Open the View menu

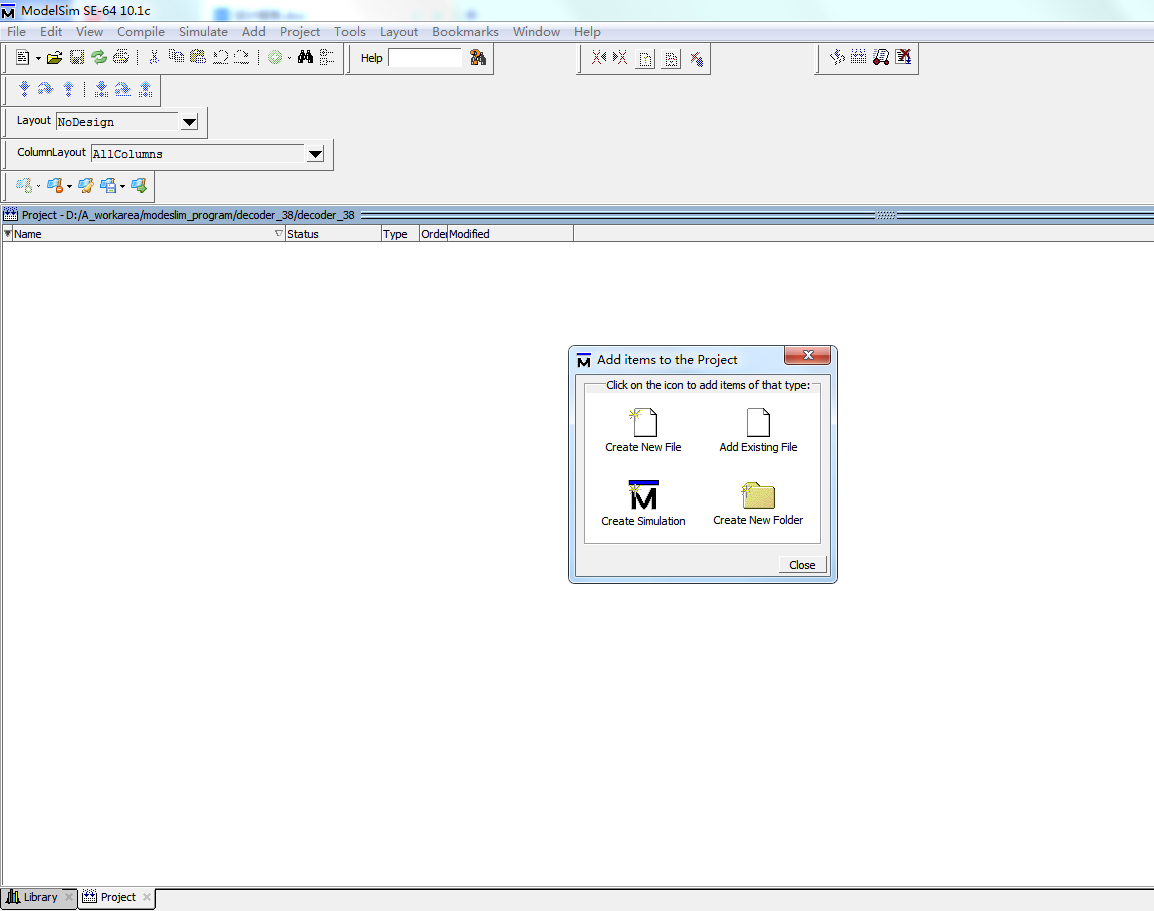coord(89,32)
